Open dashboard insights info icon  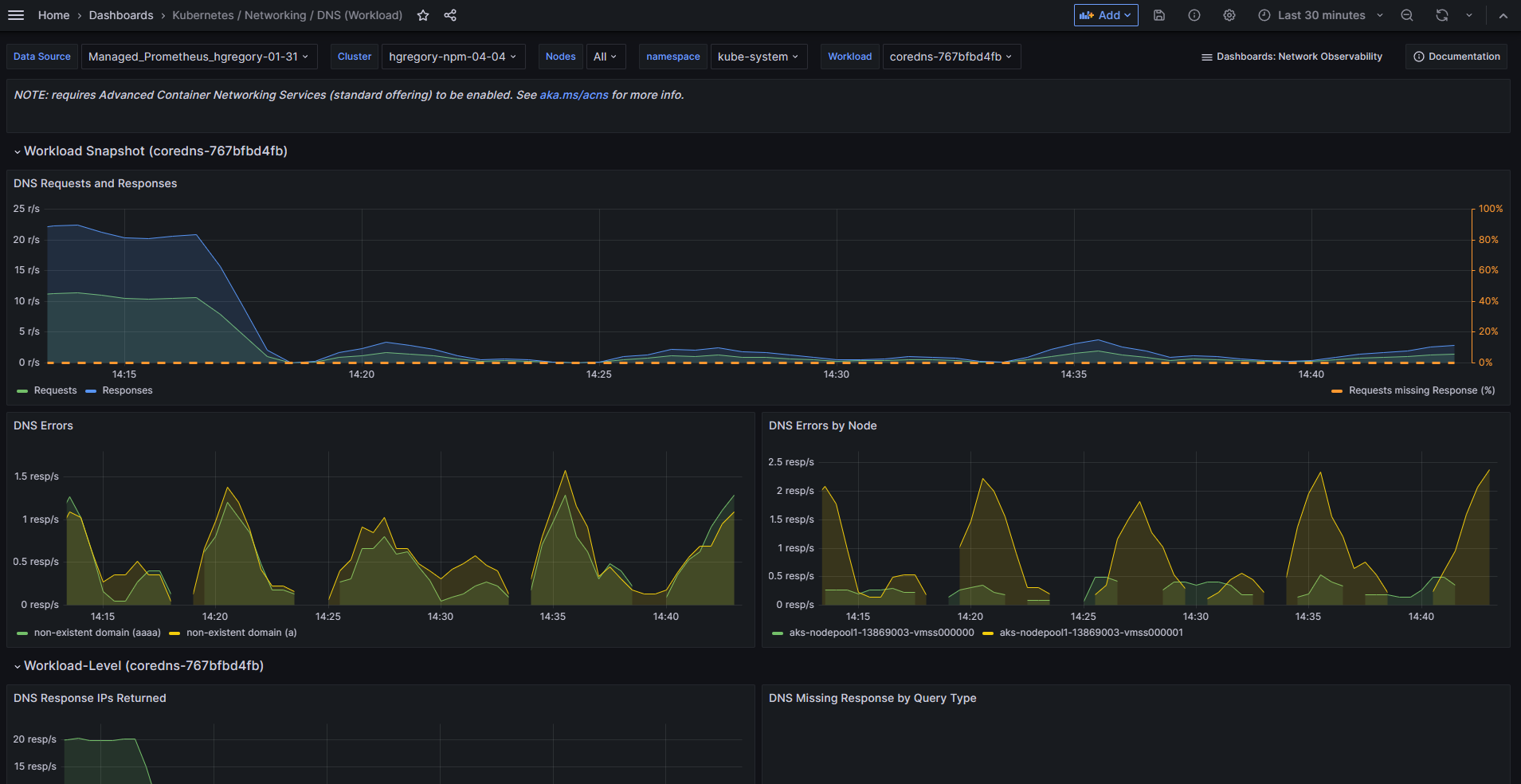[x=1194, y=15]
